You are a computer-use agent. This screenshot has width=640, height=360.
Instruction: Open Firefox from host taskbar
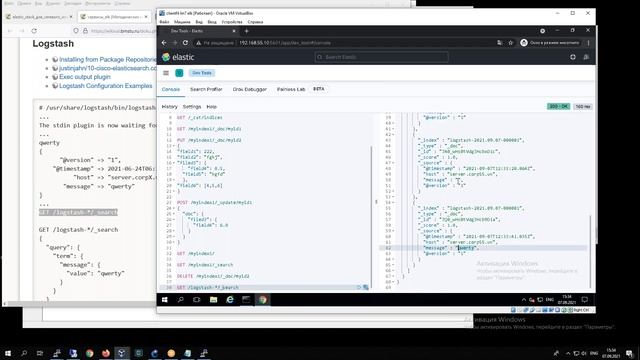point(106,353)
